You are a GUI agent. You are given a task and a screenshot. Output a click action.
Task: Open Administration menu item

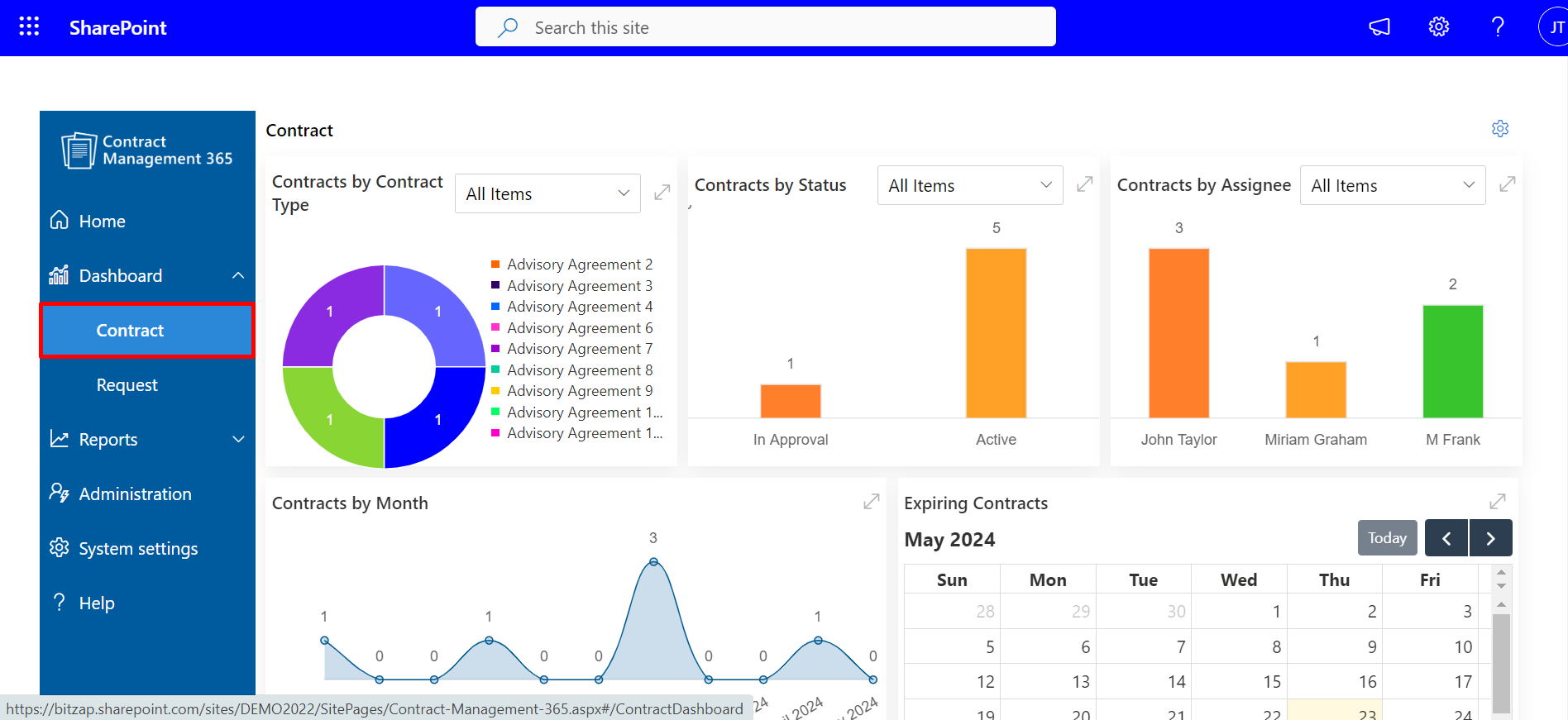147,494
